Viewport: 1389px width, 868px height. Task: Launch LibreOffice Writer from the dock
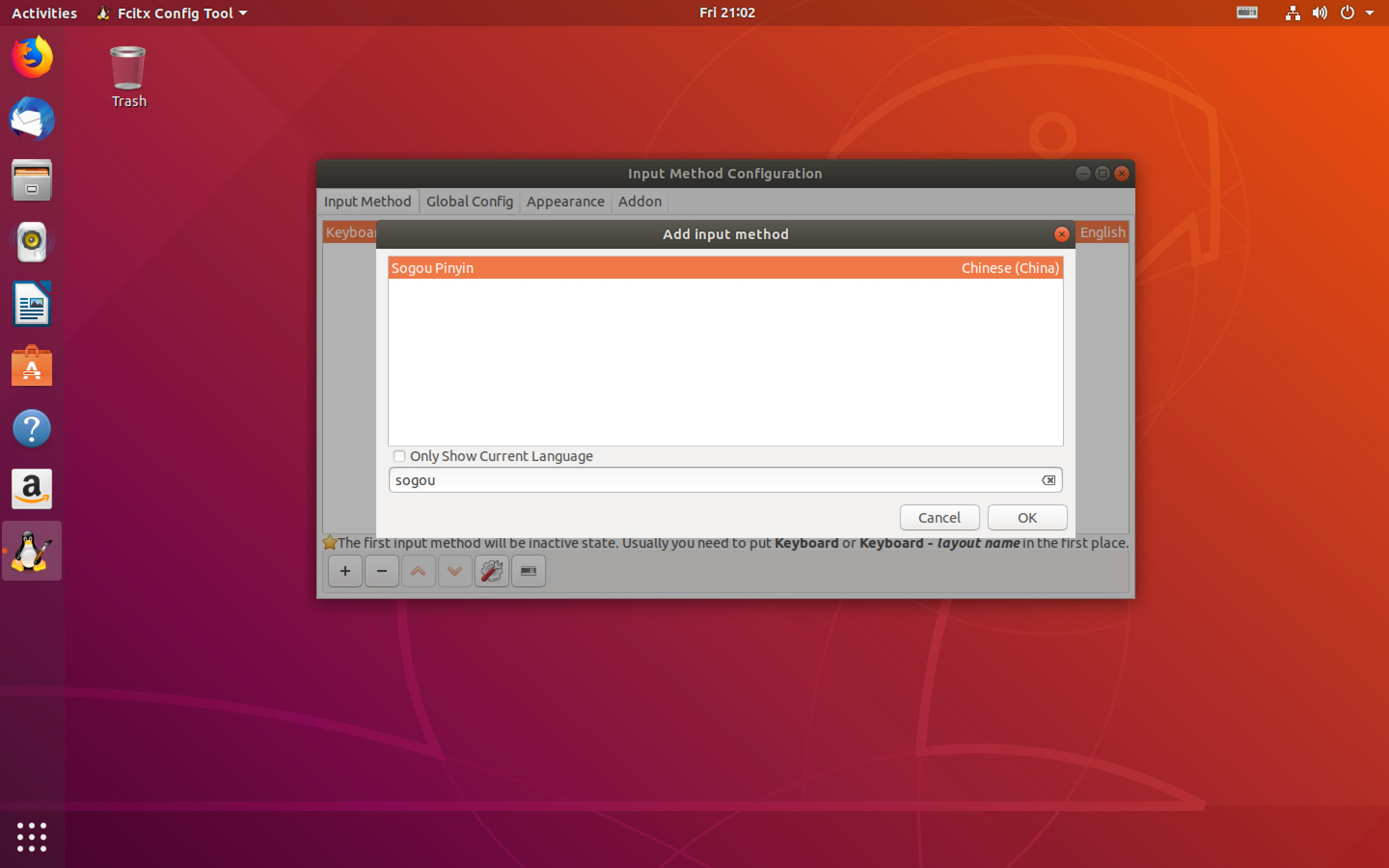(32, 304)
